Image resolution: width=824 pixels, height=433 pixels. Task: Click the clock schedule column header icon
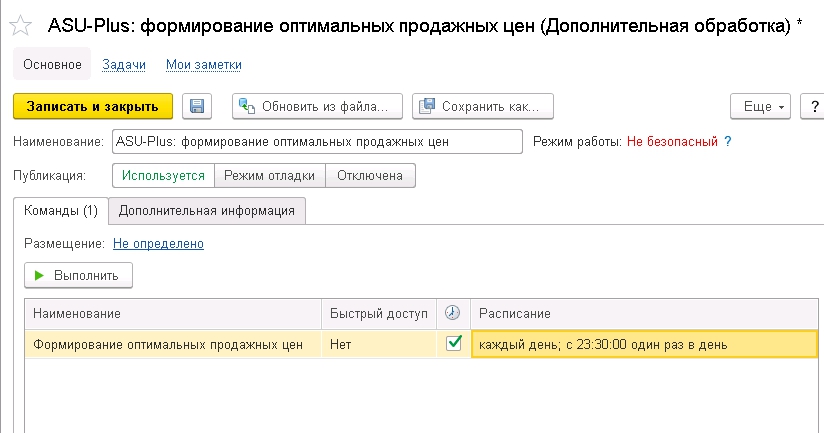(x=452, y=313)
